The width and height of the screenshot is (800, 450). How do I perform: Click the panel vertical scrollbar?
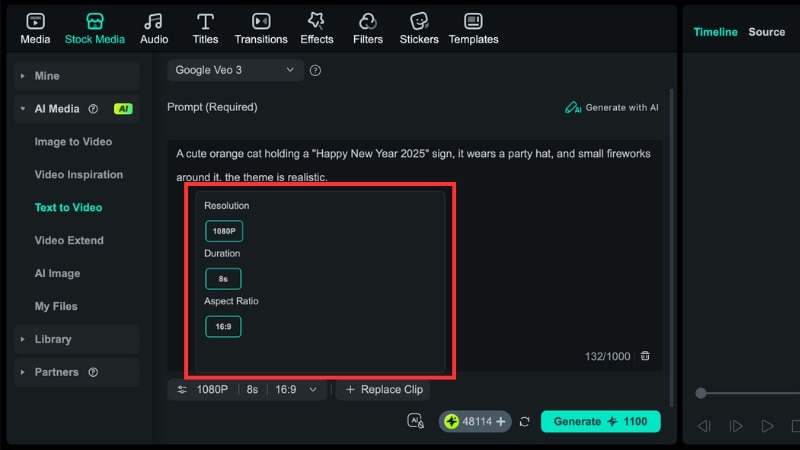pos(671,247)
